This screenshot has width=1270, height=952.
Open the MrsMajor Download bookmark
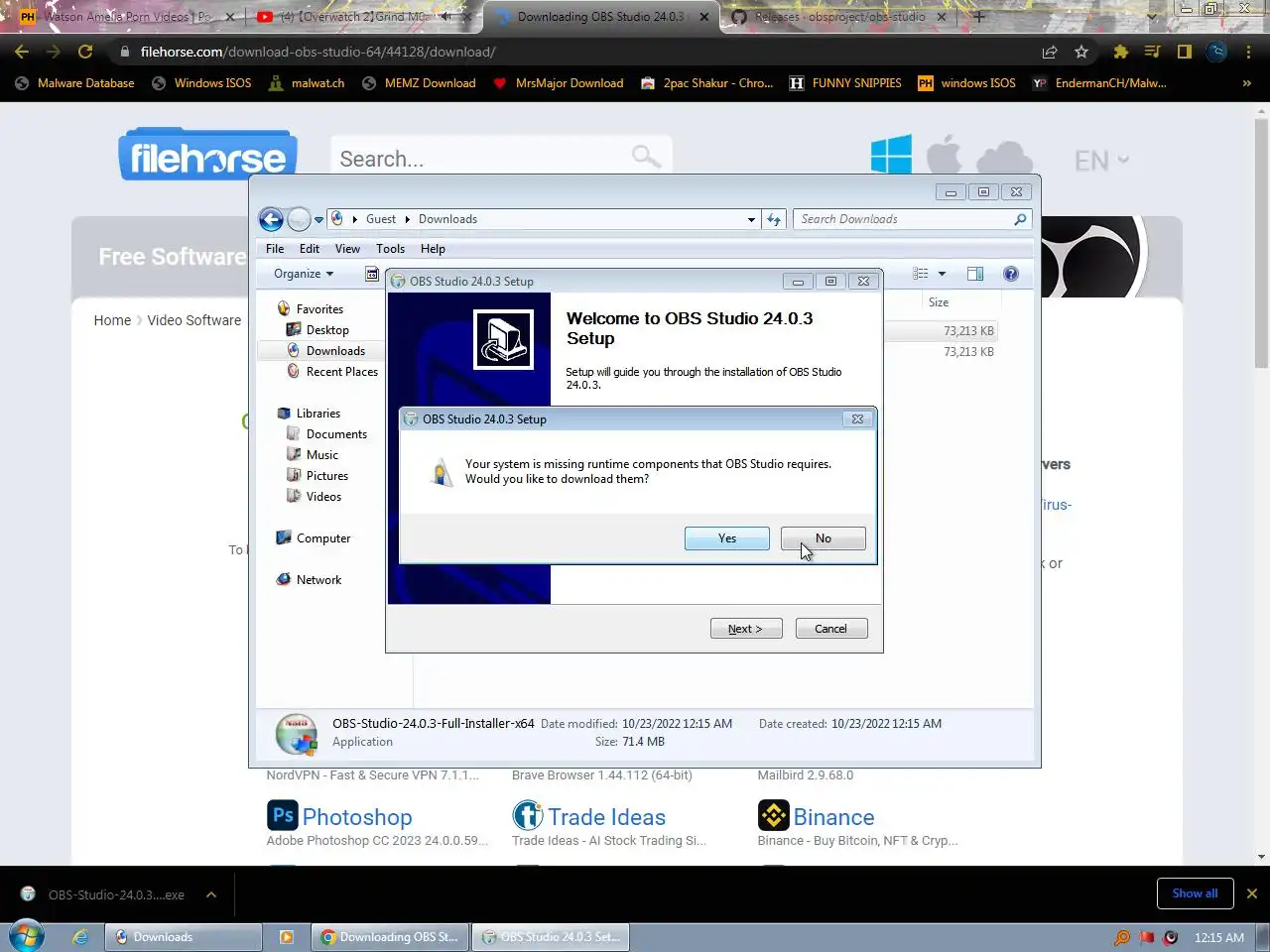[x=559, y=83]
